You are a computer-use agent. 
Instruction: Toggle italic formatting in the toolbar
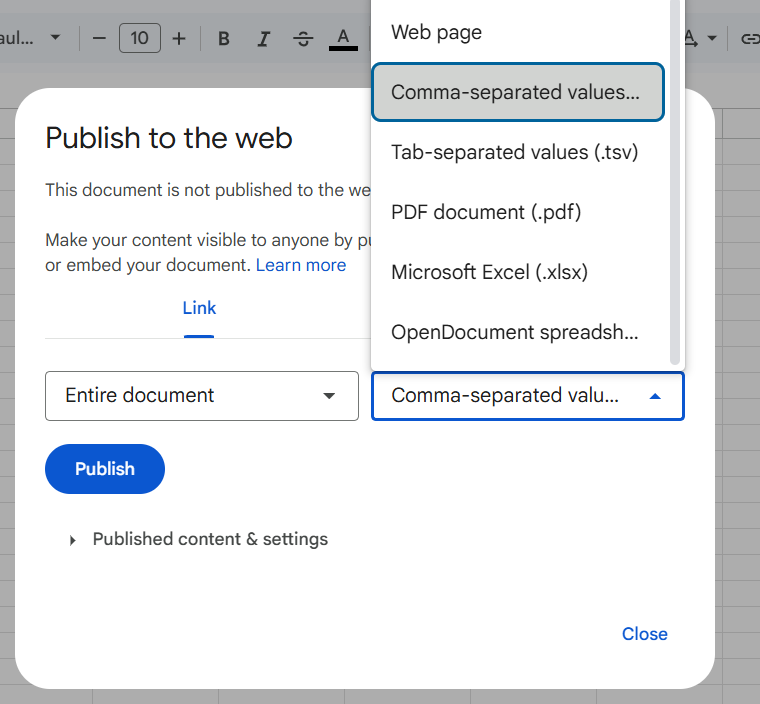[264, 39]
